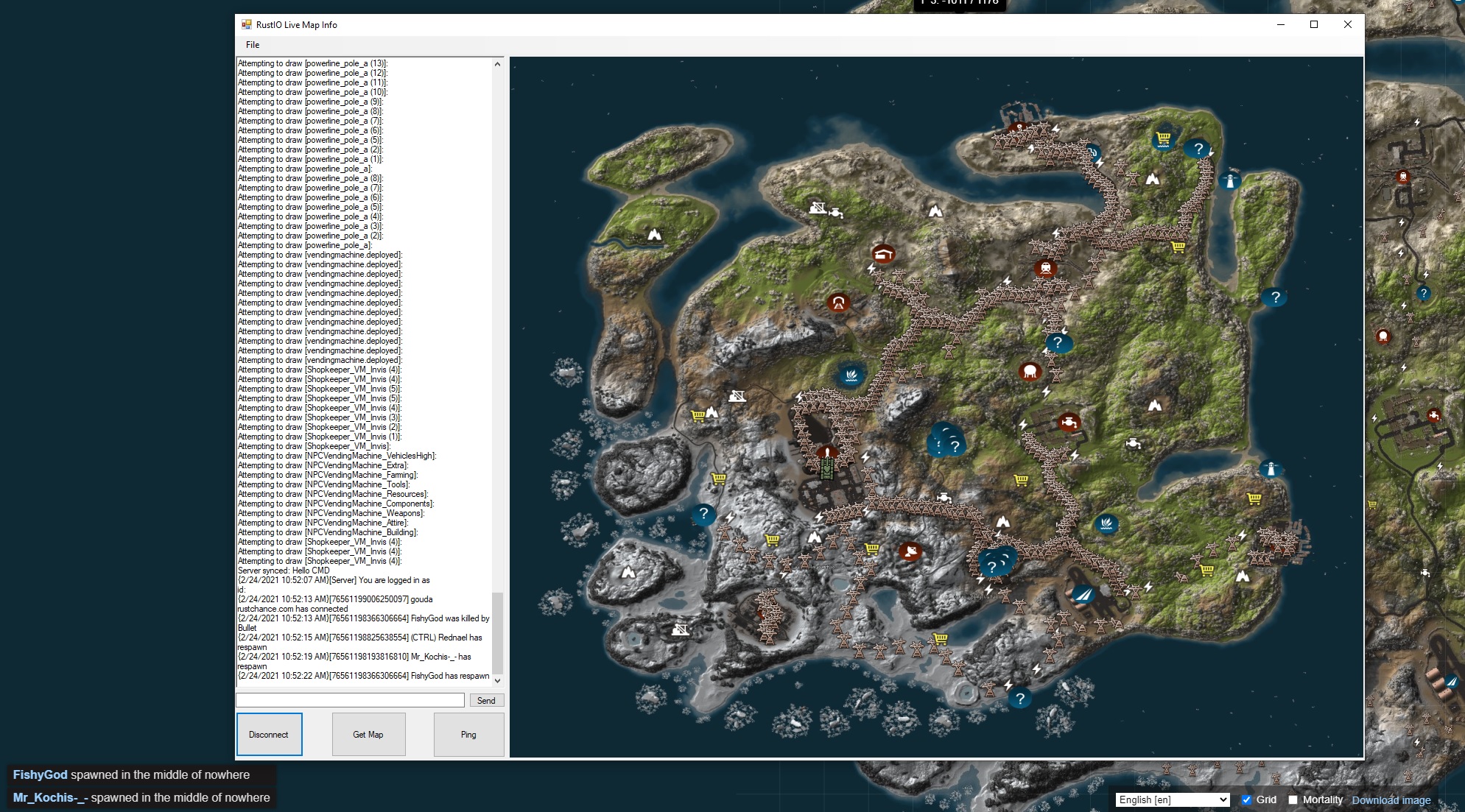The width and height of the screenshot is (1465, 812).
Task: Click the red dome monument icon
Action: [x=1030, y=371]
